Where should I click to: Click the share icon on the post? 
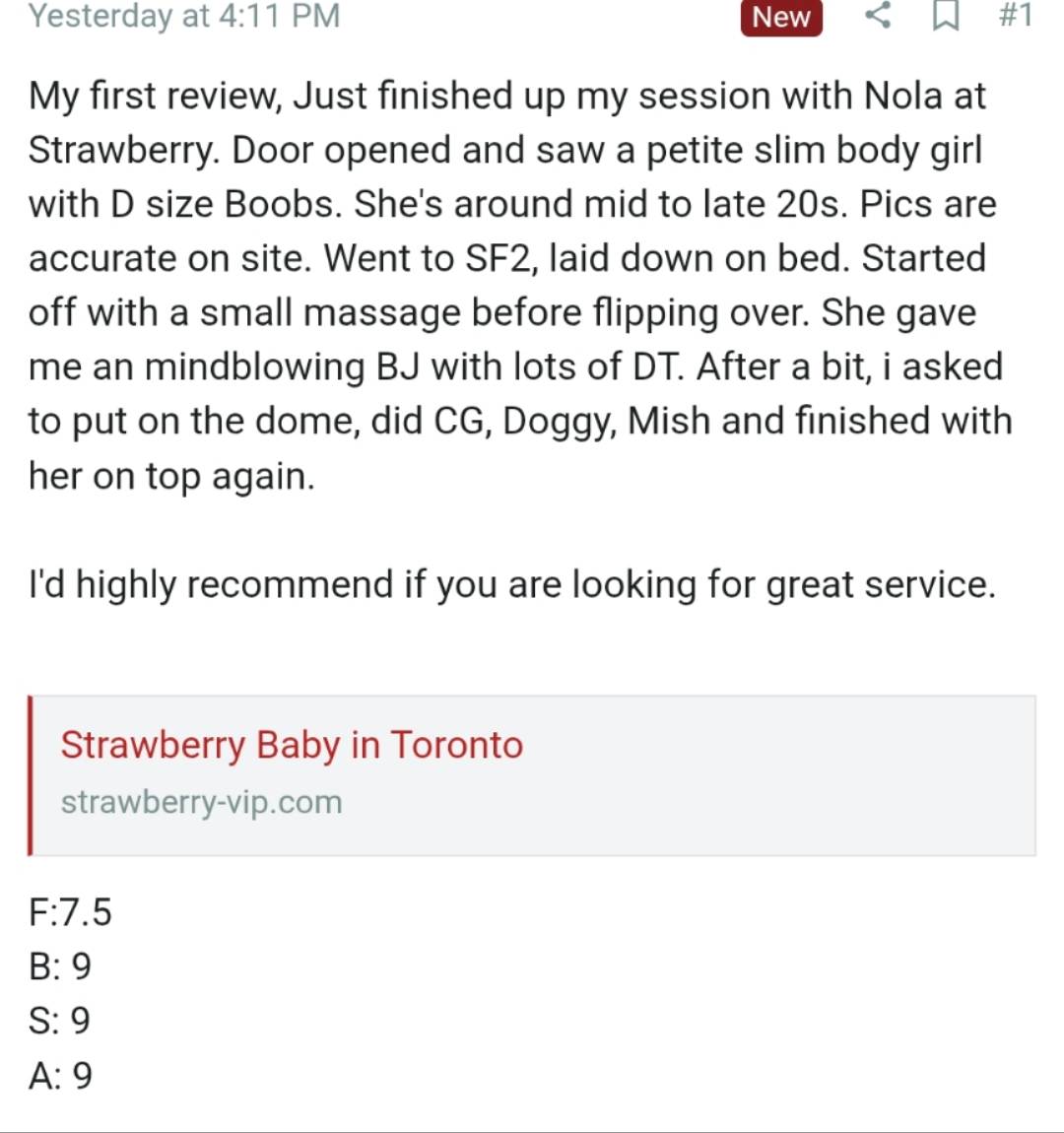878,16
